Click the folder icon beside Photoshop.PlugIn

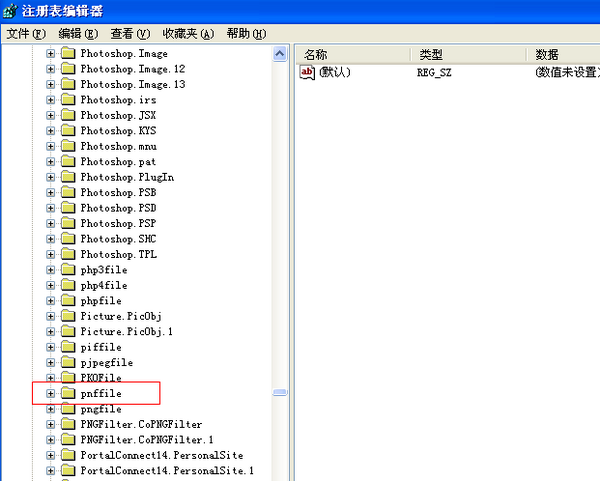[x=68, y=177]
